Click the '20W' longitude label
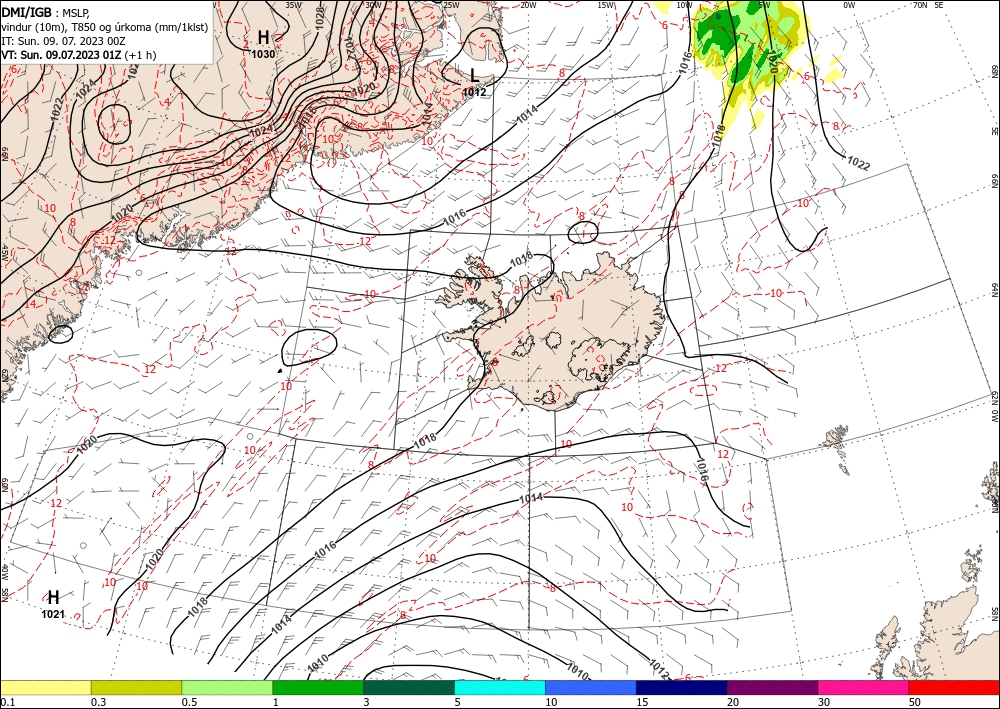 point(528,4)
